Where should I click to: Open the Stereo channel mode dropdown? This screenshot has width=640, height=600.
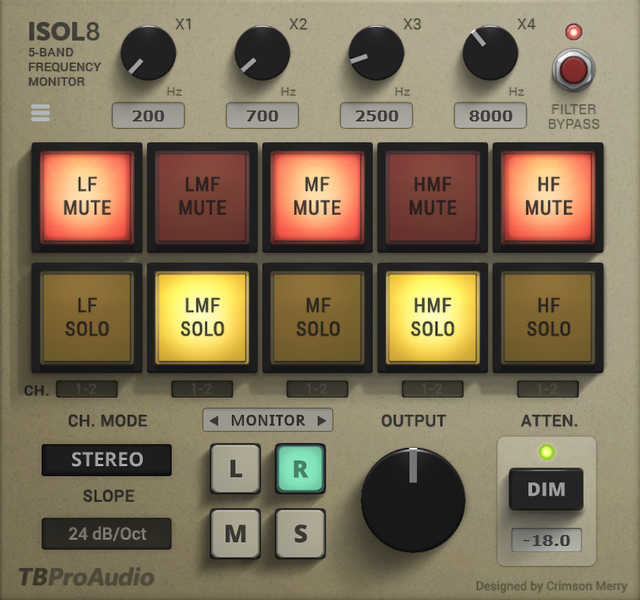107,460
